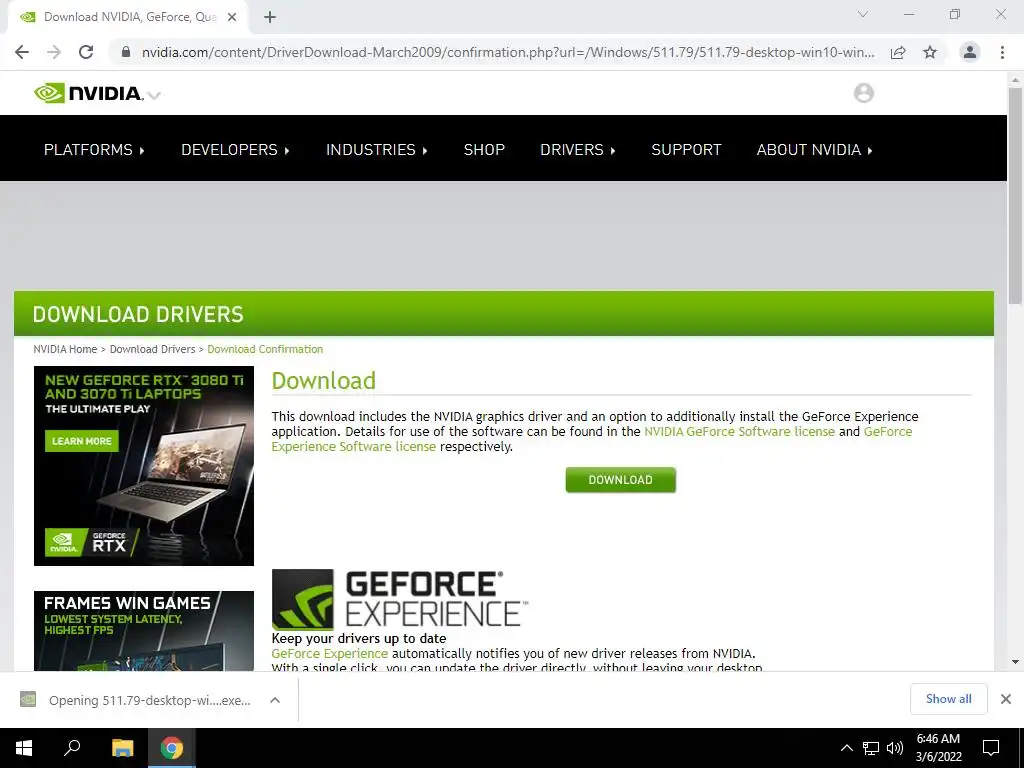Click the network tray icon

click(871, 748)
